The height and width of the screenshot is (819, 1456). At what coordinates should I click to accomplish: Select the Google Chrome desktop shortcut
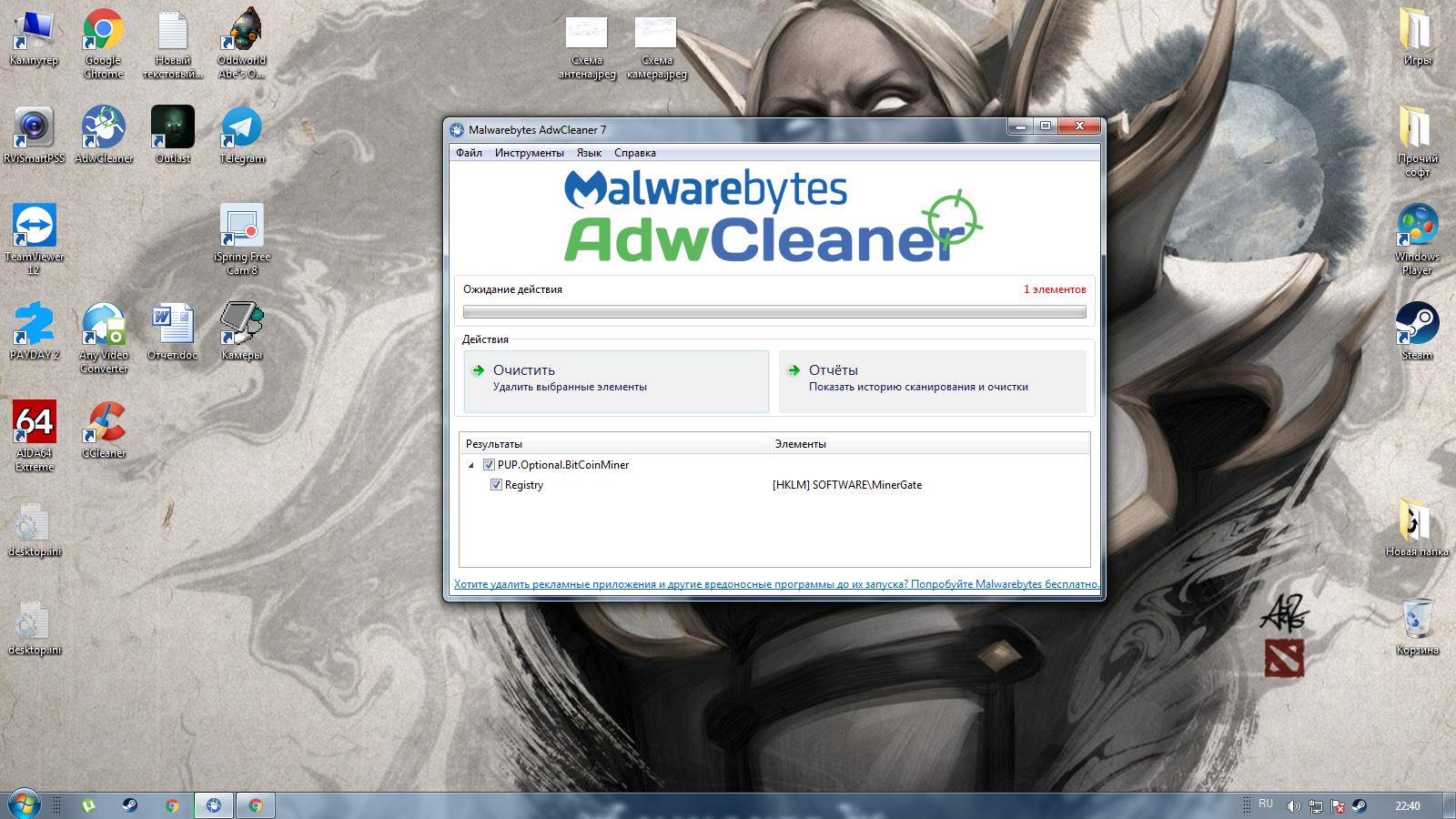click(x=104, y=44)
